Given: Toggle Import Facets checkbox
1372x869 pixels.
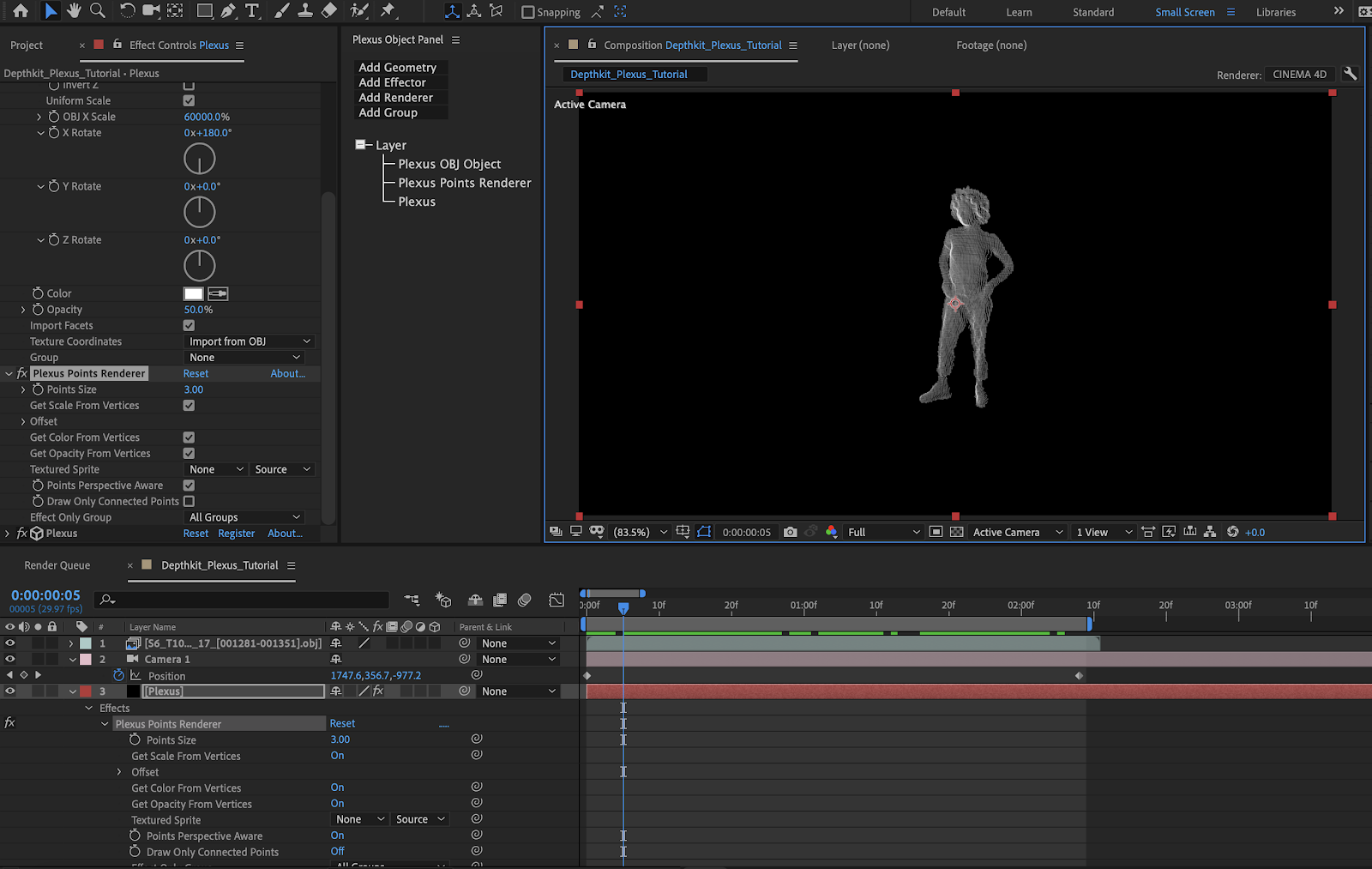Looking at the screenshot, I should 189,325.
